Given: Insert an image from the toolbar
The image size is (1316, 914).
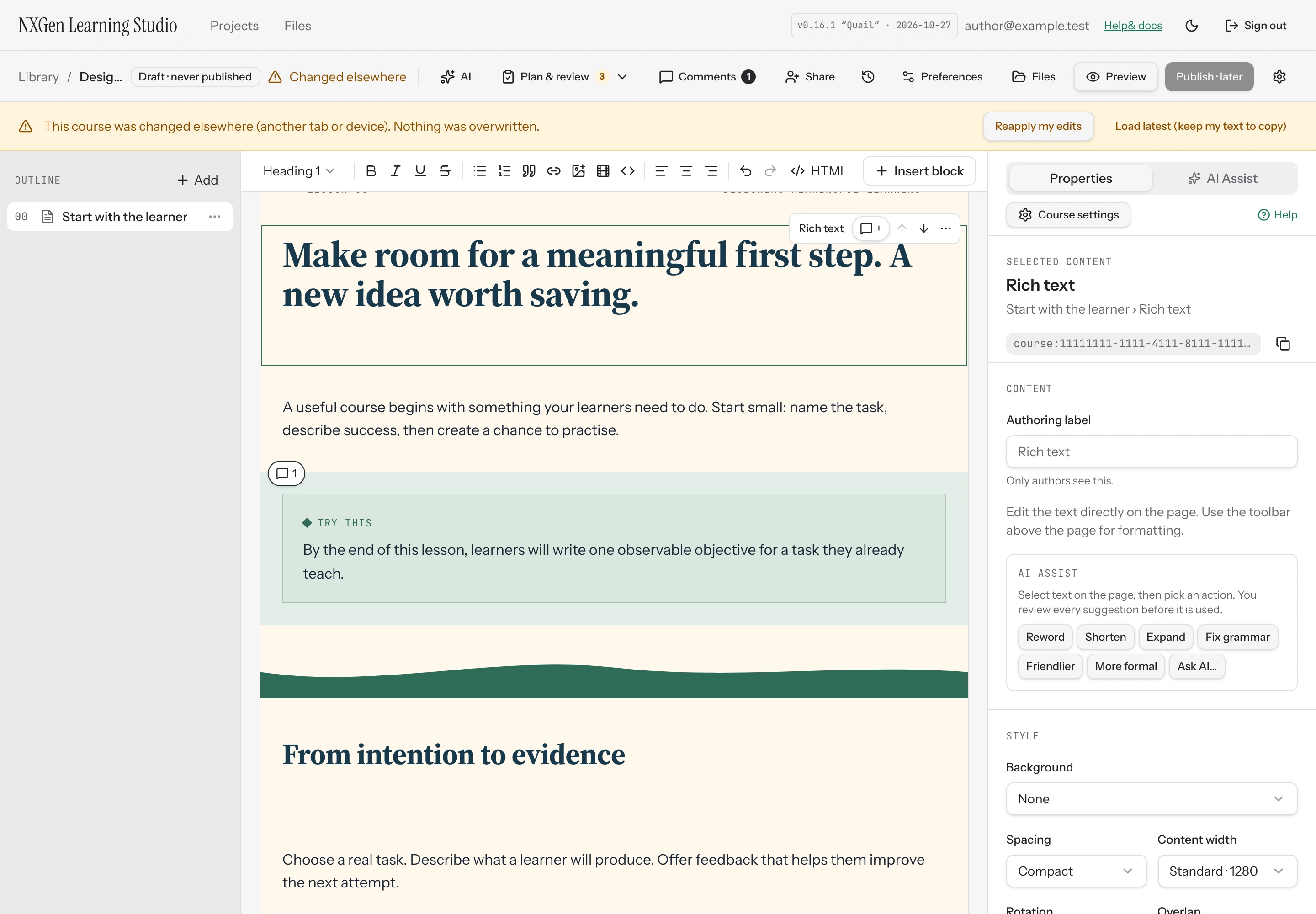Looking at the screenshot, I should tap(578, 171).
